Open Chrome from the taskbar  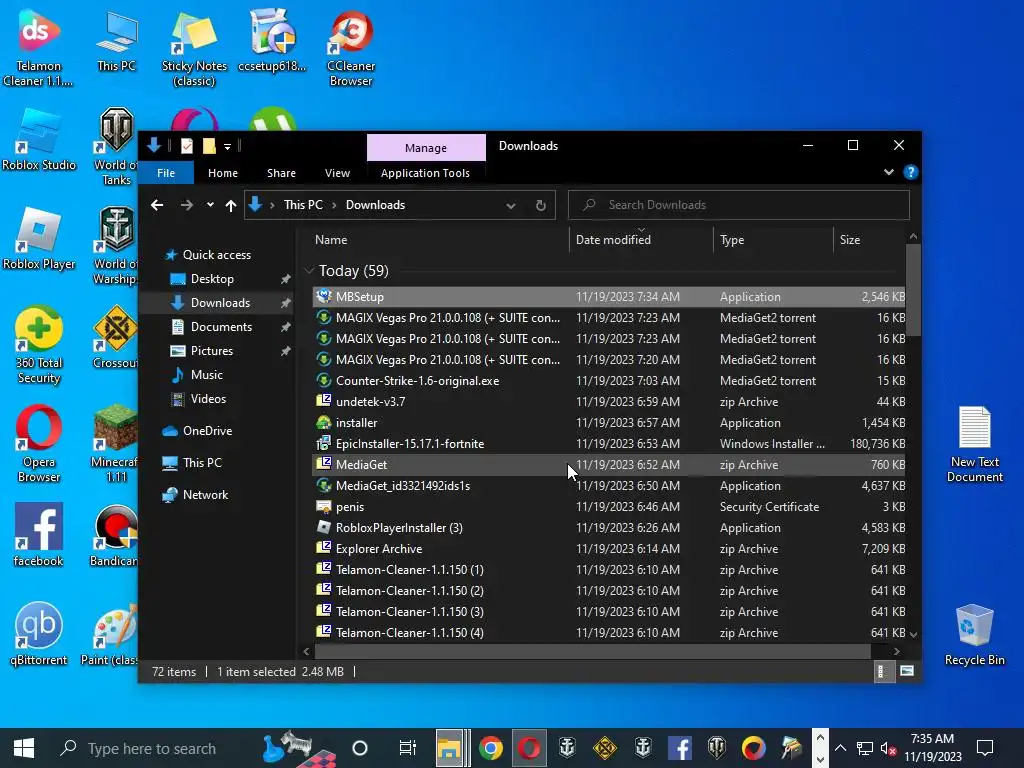[x=490, y=748]
